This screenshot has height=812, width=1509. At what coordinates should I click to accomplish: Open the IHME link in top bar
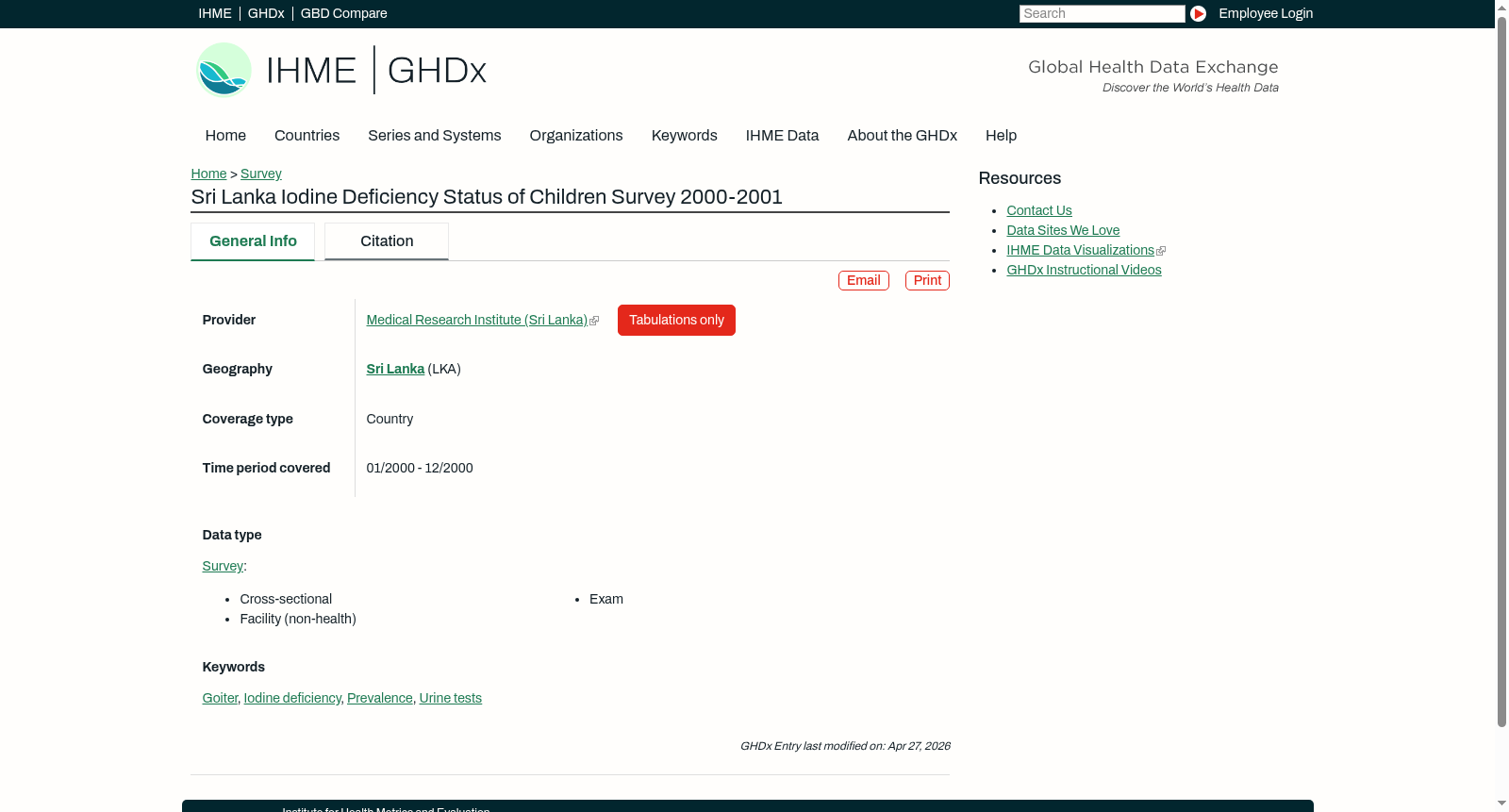[215, 13]
